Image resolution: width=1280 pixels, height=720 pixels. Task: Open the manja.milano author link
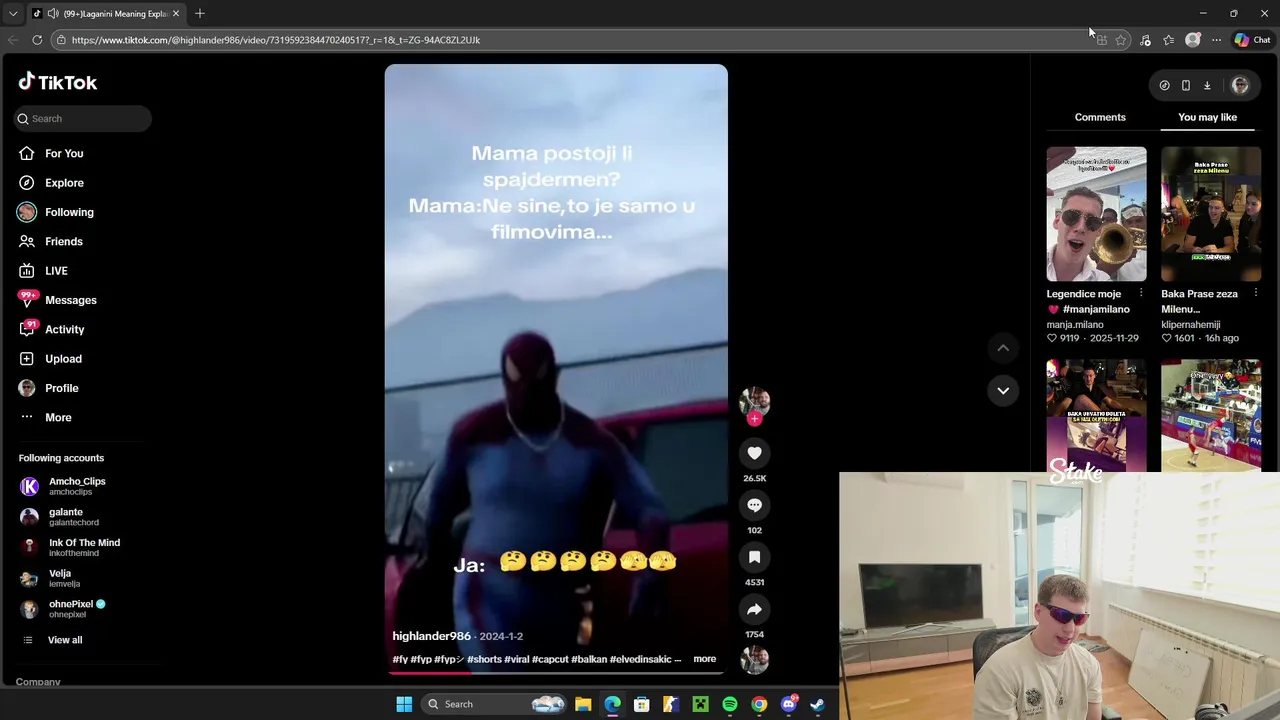pos(1075,324)
